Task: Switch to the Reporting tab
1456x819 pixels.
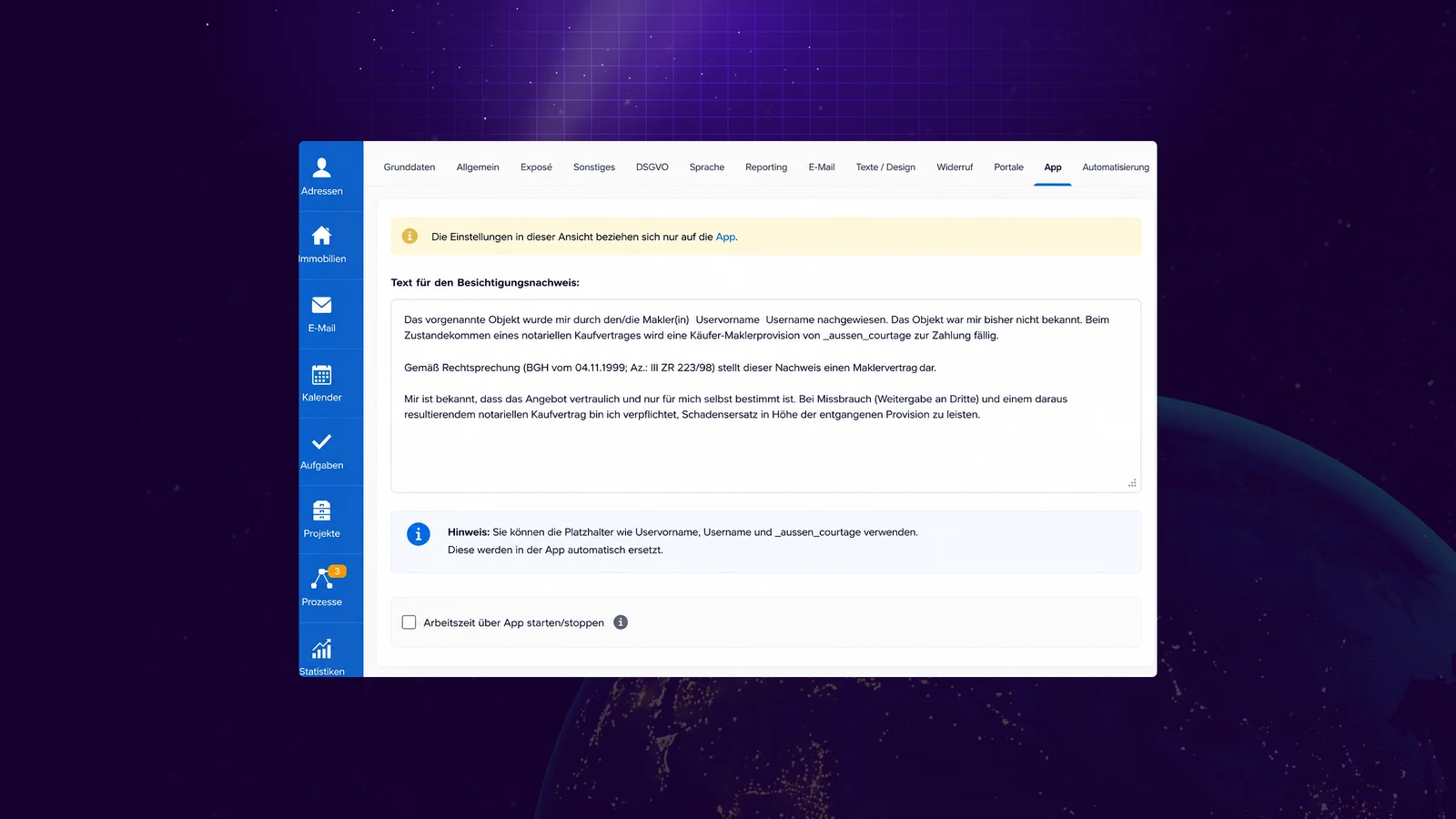Action: pos(766,167)
